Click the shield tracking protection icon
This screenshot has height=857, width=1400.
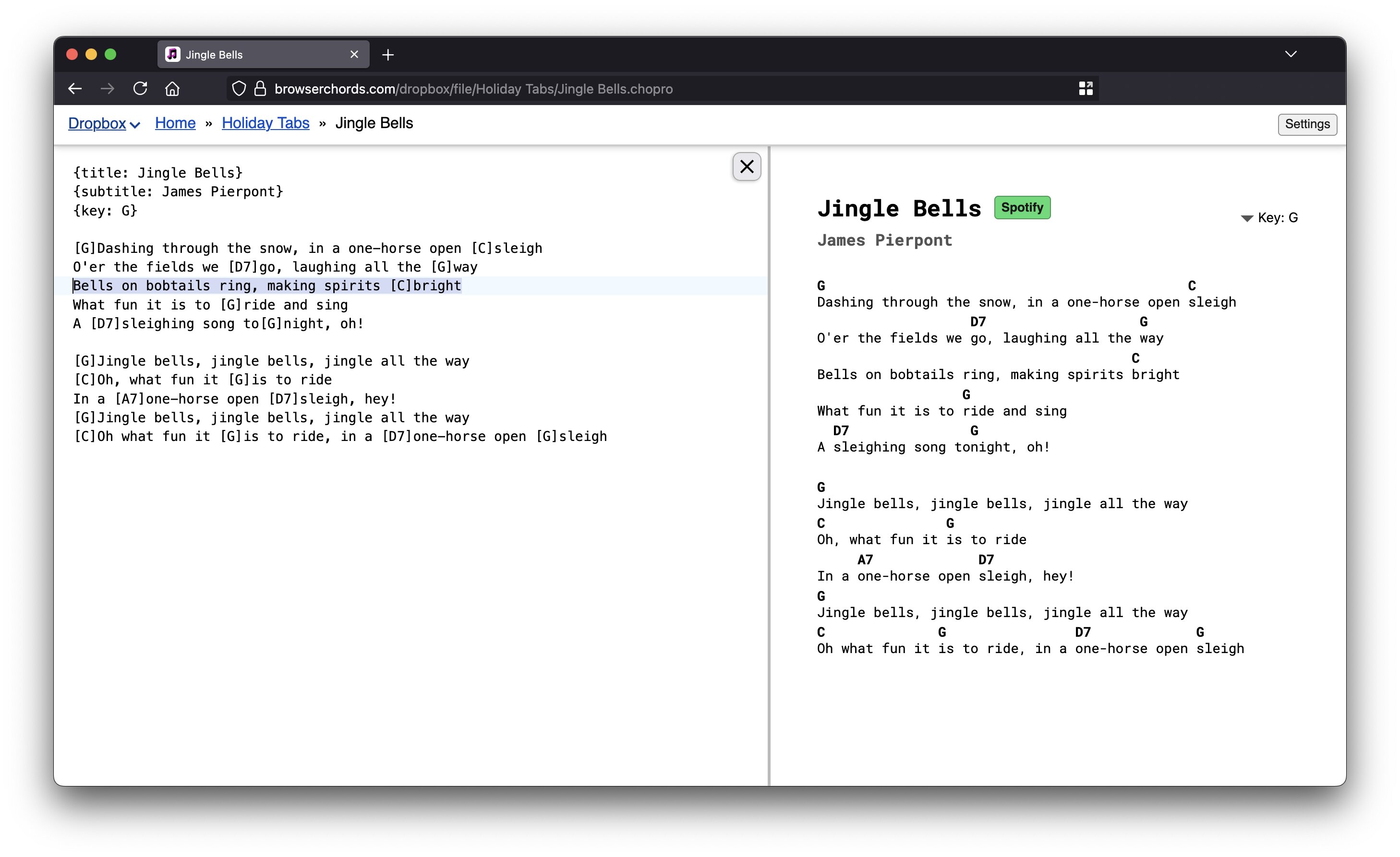click(238, 88)
